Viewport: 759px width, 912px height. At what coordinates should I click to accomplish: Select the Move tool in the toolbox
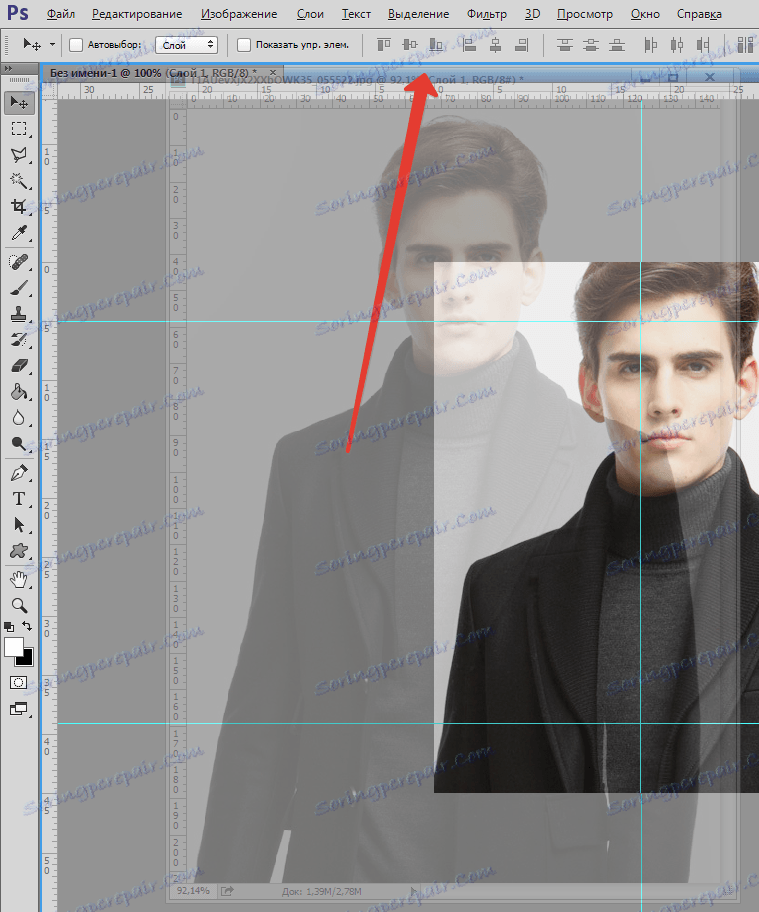pos(19,103)
